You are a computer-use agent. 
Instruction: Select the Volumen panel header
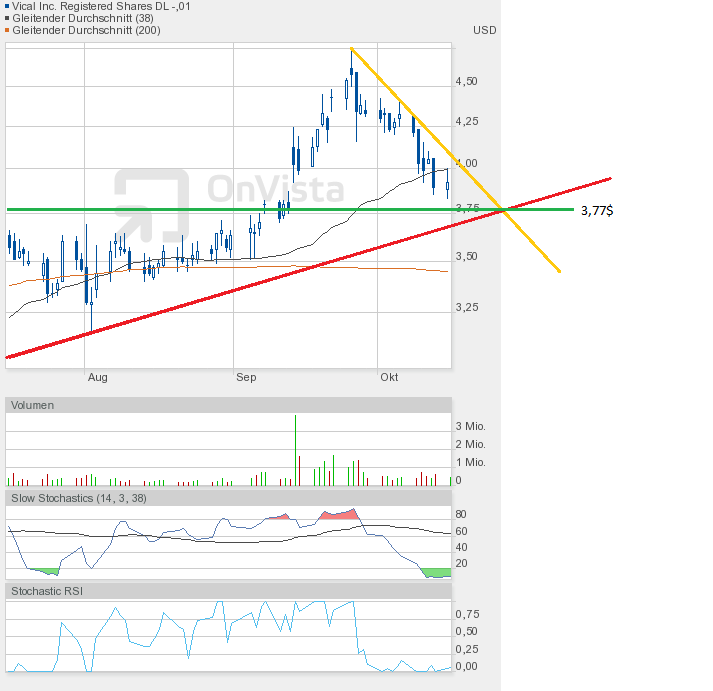[x=228, y=405]
